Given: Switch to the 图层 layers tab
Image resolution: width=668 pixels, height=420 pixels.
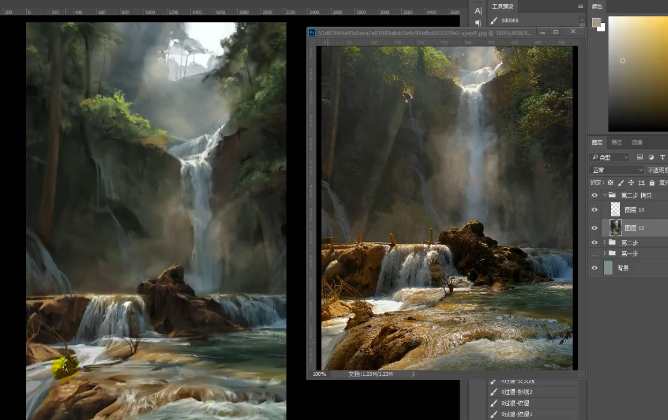Looking at the screenshot, I should (597, 143).
